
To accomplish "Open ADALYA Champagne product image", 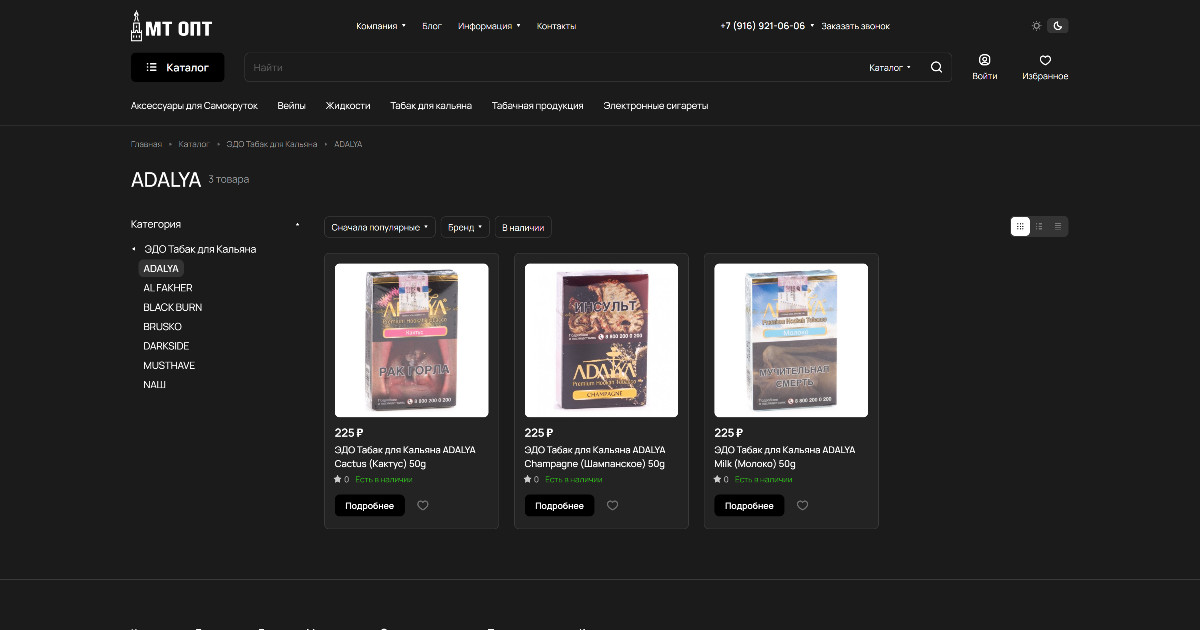I will [x=601, y=340].
